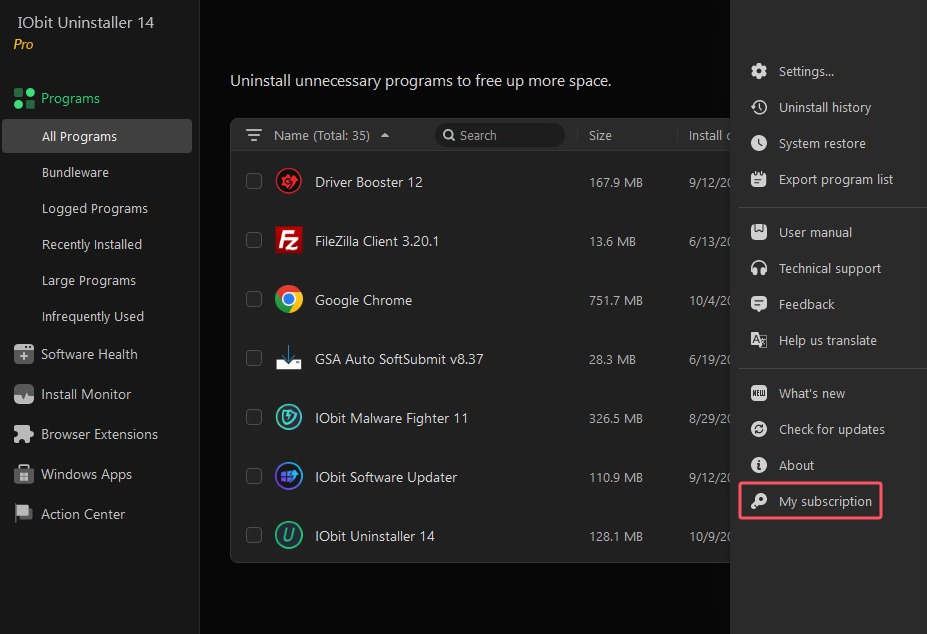Check the IObit Uninstaller 14 box
The height and width of the screenshot is (634, 927).
click(x=254, y=535)
